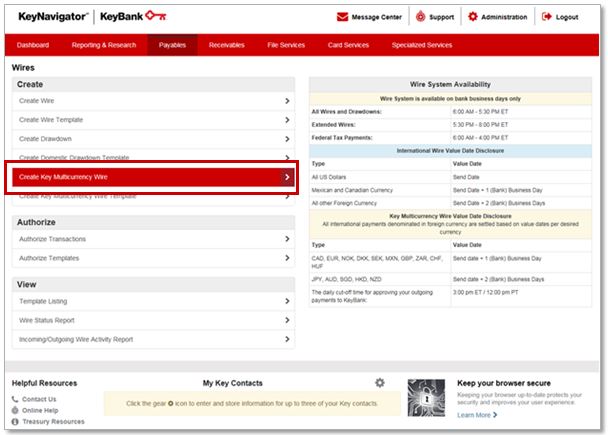Screen dimensions: 608x435
Task: Open the Create Wire link
Action: (x=36, y=101)
